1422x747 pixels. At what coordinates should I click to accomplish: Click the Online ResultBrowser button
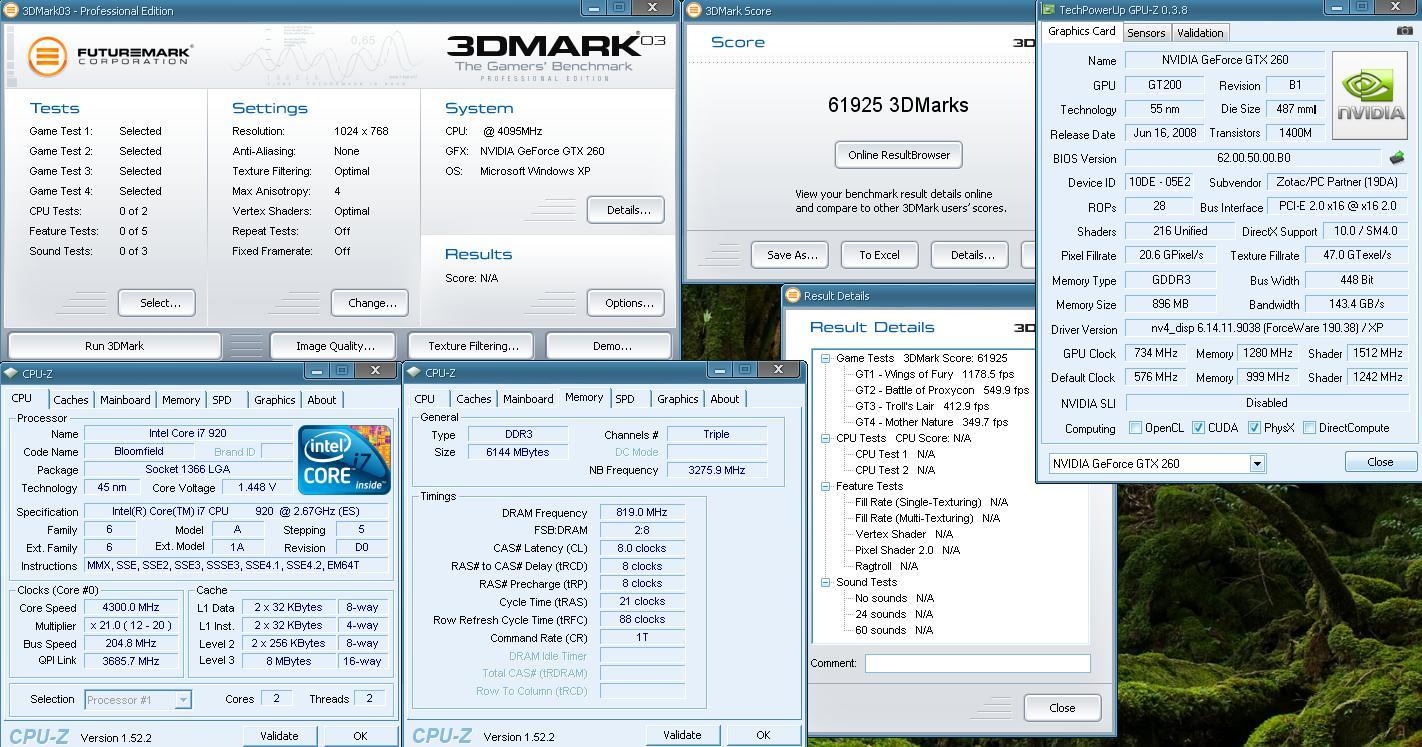point(898,155)
